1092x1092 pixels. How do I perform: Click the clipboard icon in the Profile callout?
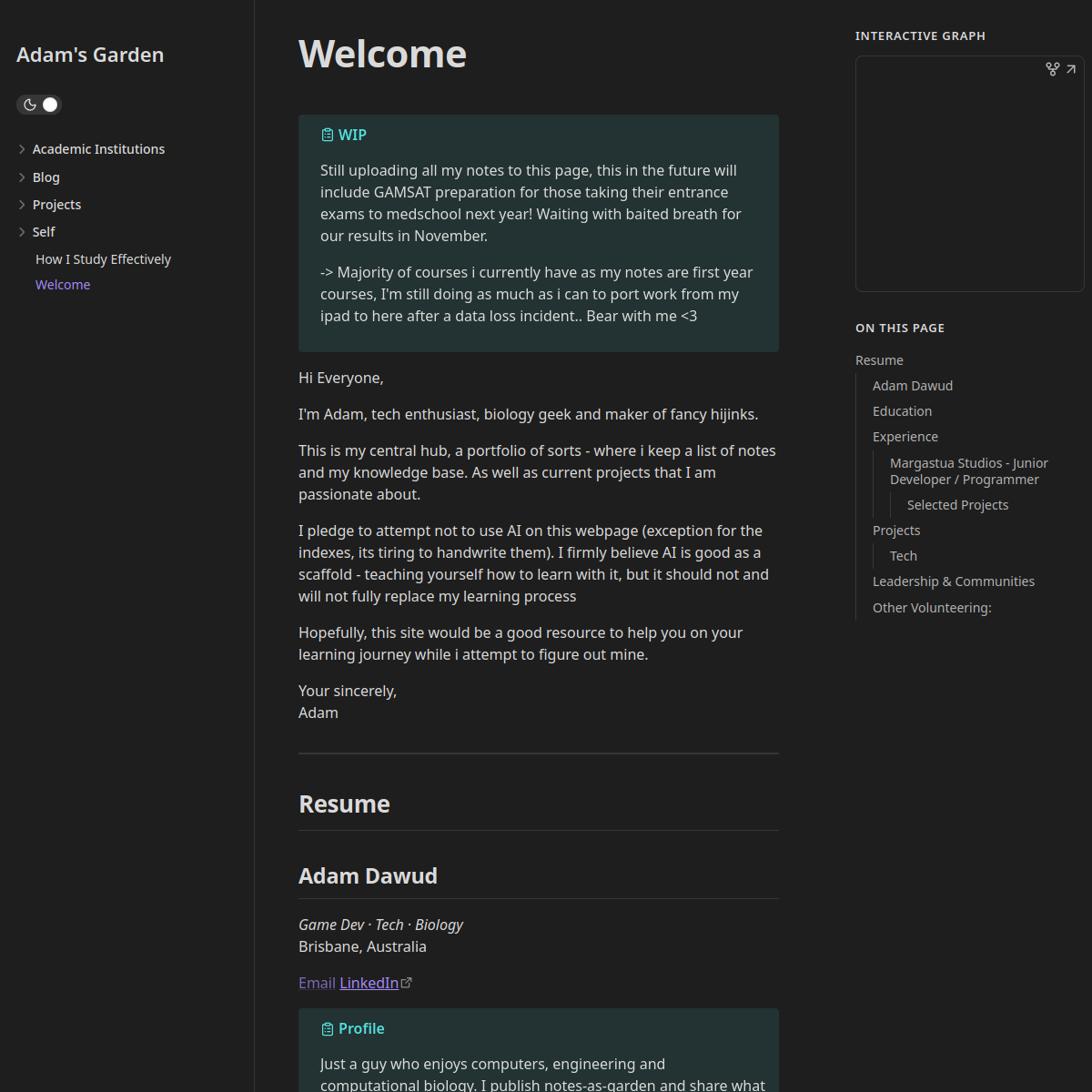point(327,1028)
